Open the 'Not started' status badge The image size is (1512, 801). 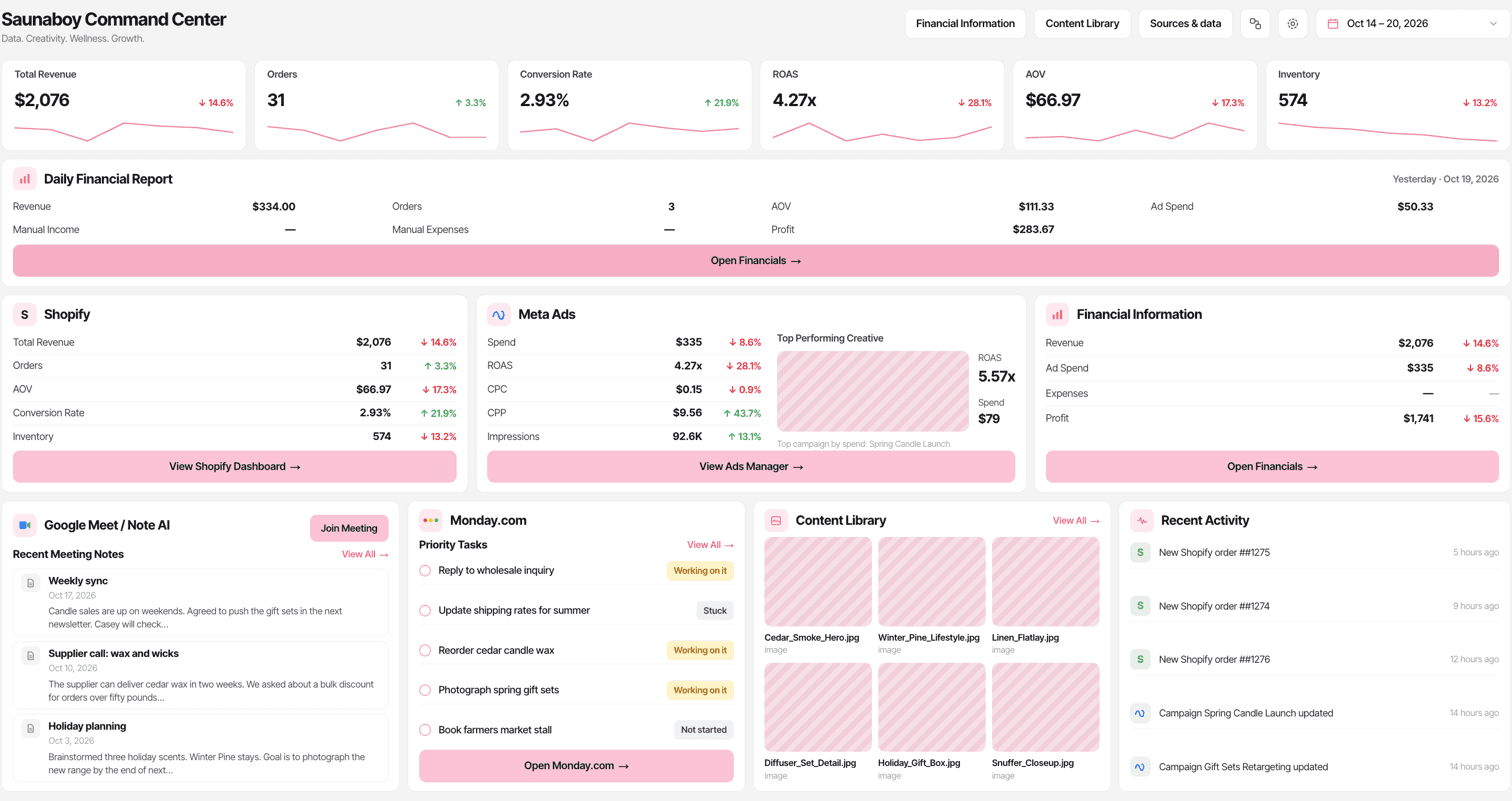(704, 730)
